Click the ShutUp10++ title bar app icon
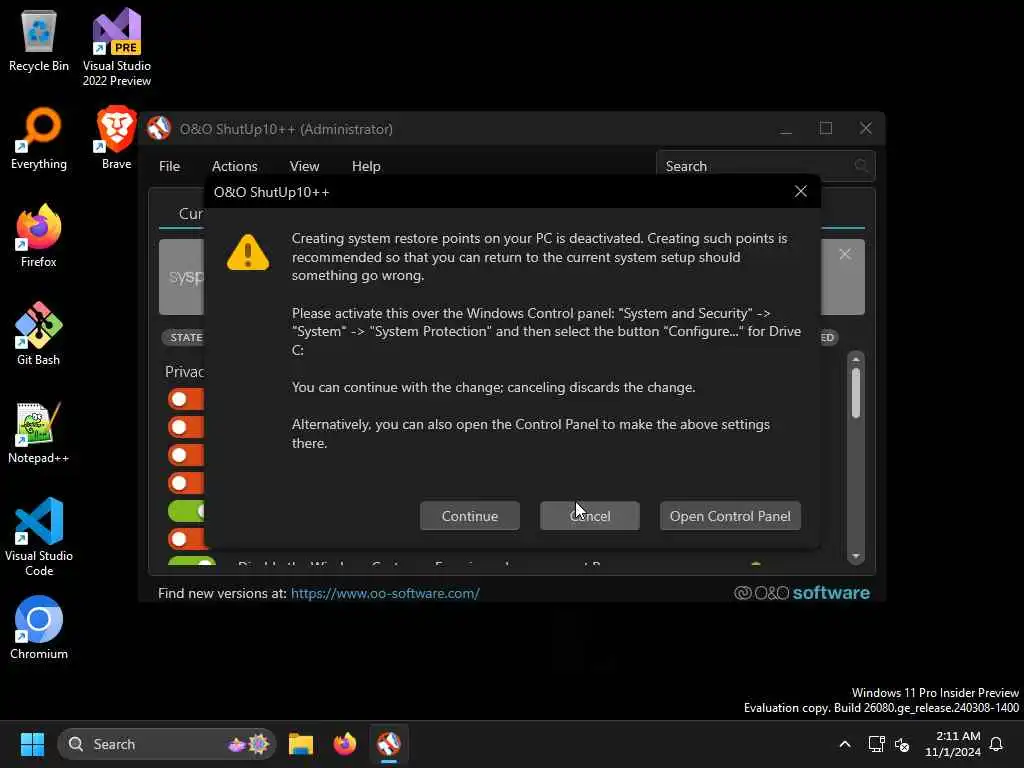 coord(159,129)
